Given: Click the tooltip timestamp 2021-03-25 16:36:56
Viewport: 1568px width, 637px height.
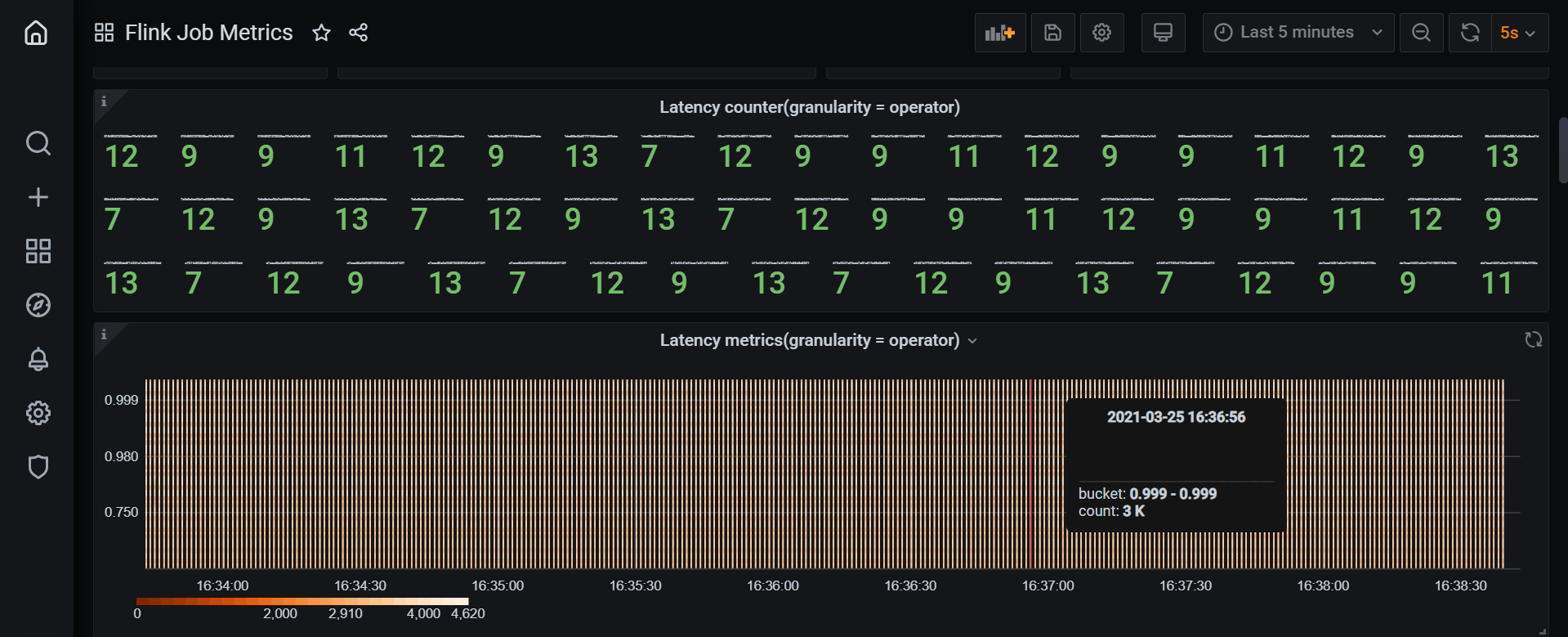Looking at the screenshot, I should pos(1177,417).
